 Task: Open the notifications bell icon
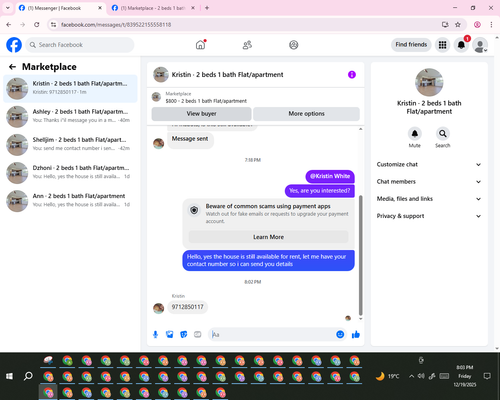click(461, 45)
